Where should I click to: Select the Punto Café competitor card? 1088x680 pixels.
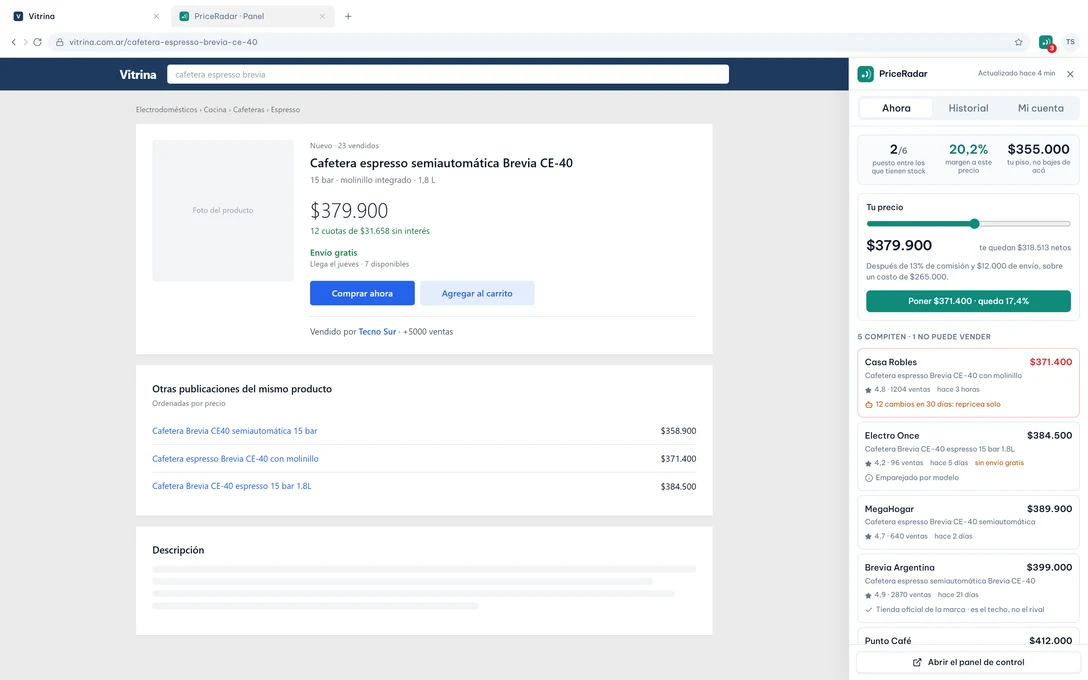[x=968, y=638]
